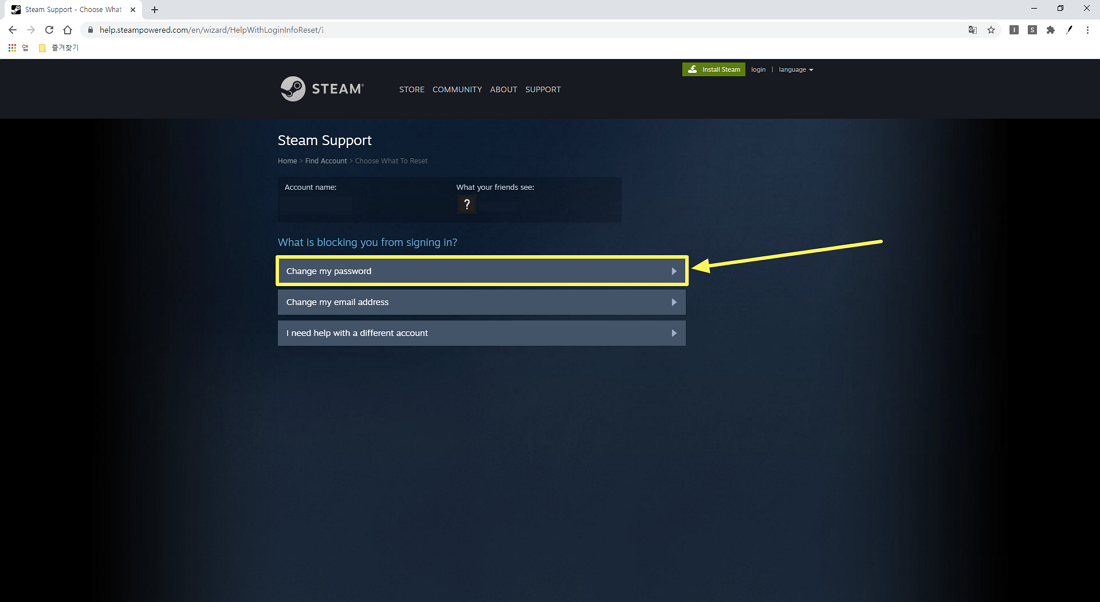The height and width of the screenshot is (602, 1100).
Task: Open the ABOUT menu item
Action: pyautogui.click(x=503, y=90)
